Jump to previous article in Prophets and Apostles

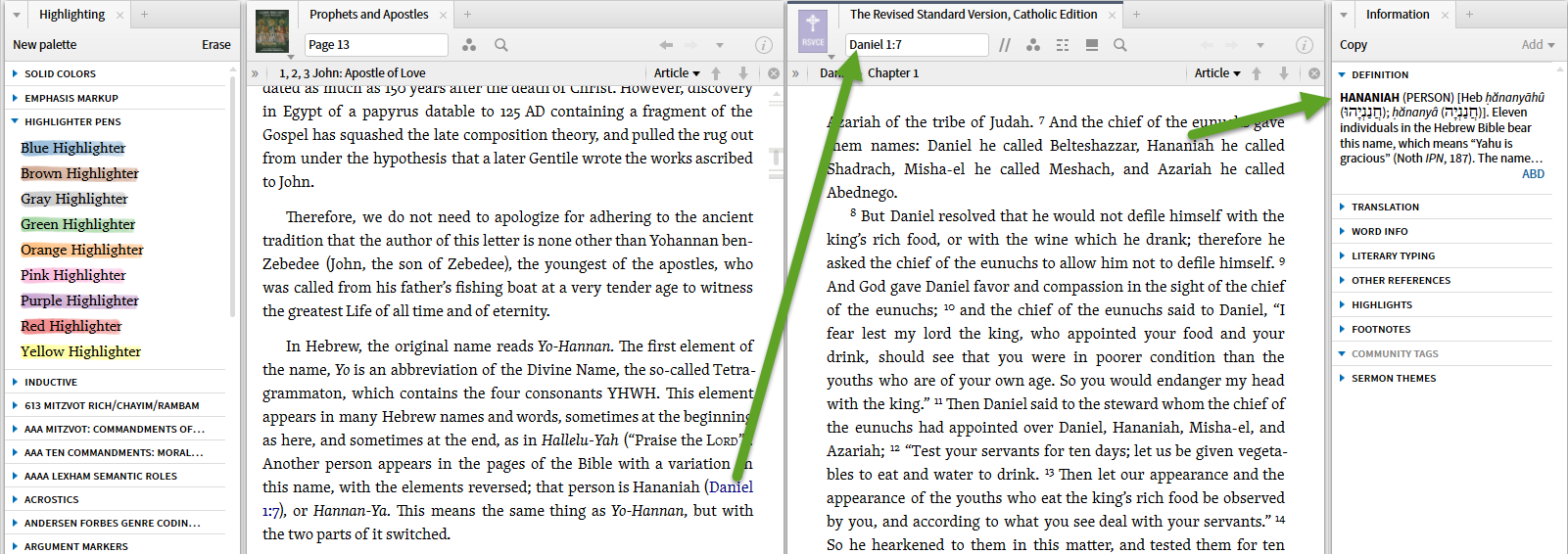pos(716,73)
